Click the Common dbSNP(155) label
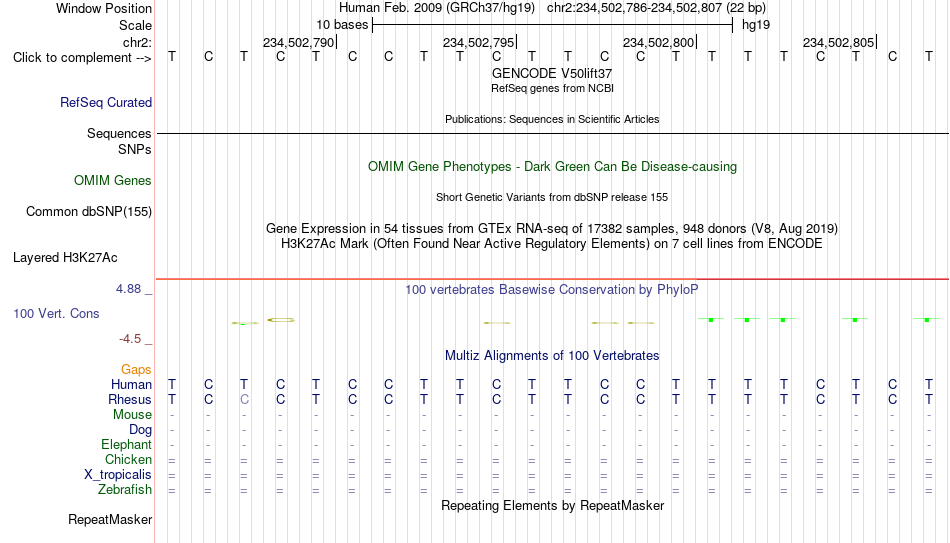 (88, 212)
